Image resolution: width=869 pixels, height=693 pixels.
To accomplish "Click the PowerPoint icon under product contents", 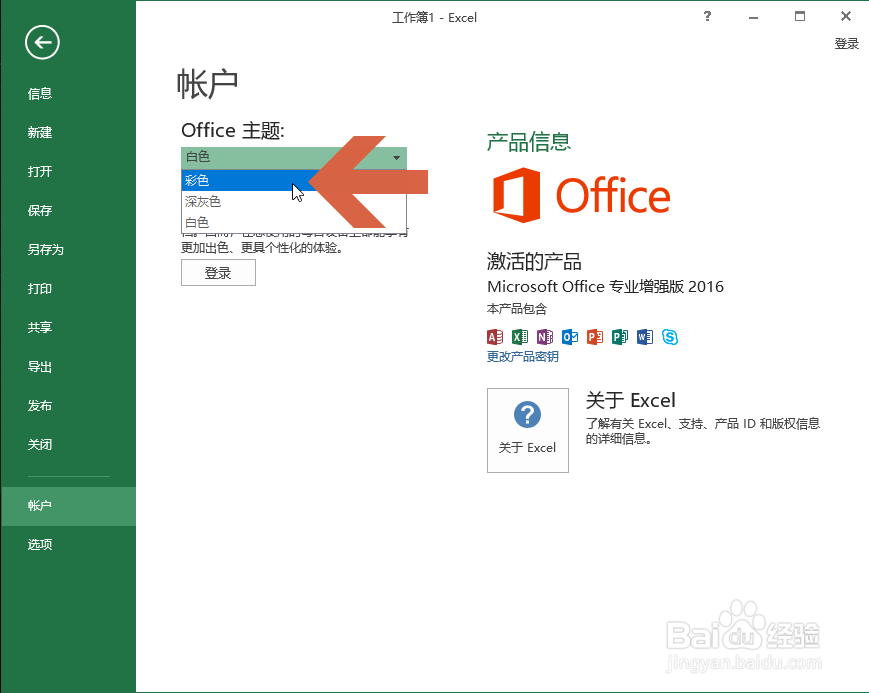I will tap(595, 337).
